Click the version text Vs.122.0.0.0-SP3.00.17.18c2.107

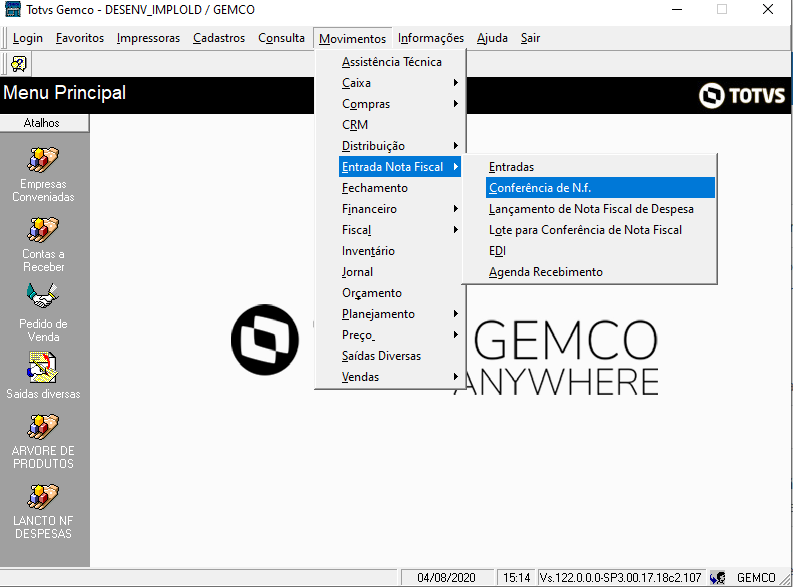tap(621, 577)
